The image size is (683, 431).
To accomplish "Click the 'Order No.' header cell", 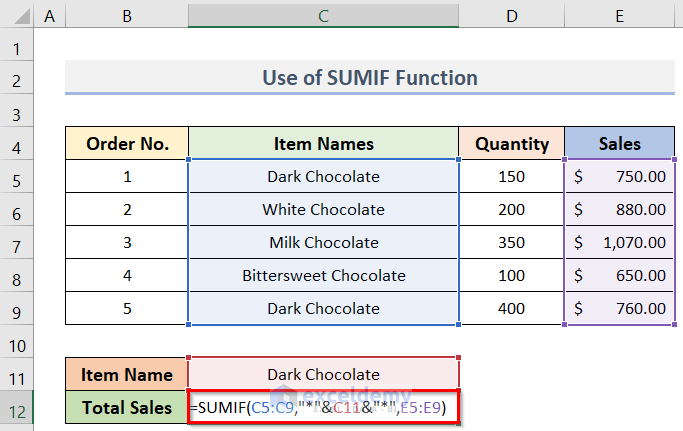I will tap(126, 143).
